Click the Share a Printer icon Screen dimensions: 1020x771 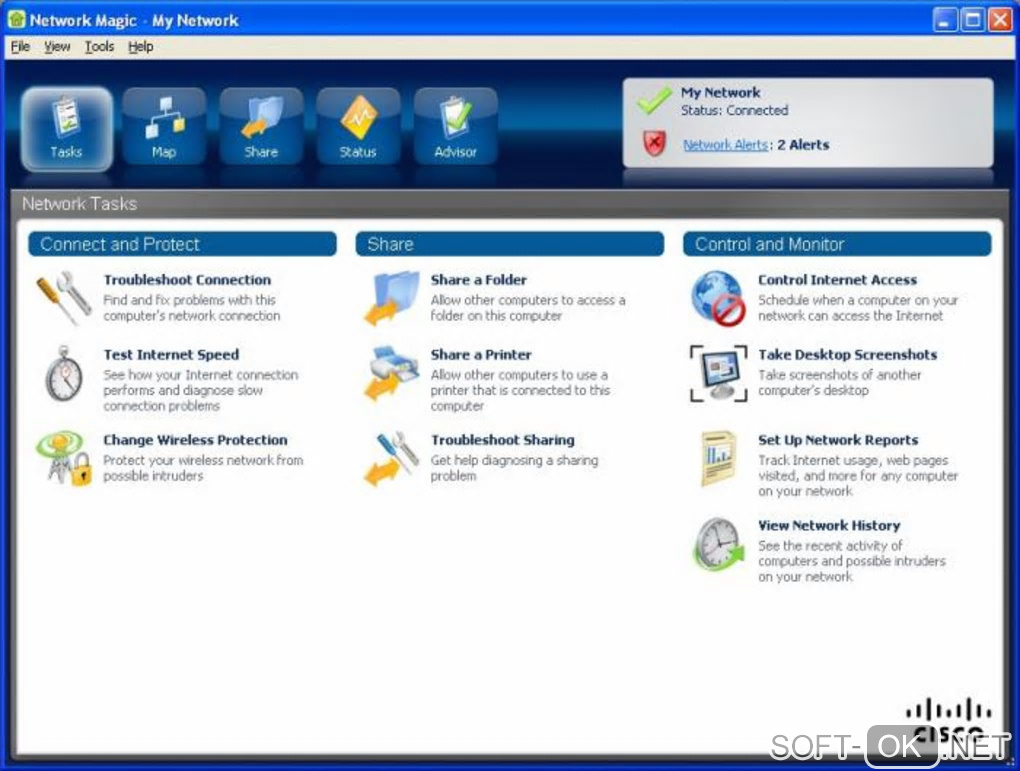point(392,373)
